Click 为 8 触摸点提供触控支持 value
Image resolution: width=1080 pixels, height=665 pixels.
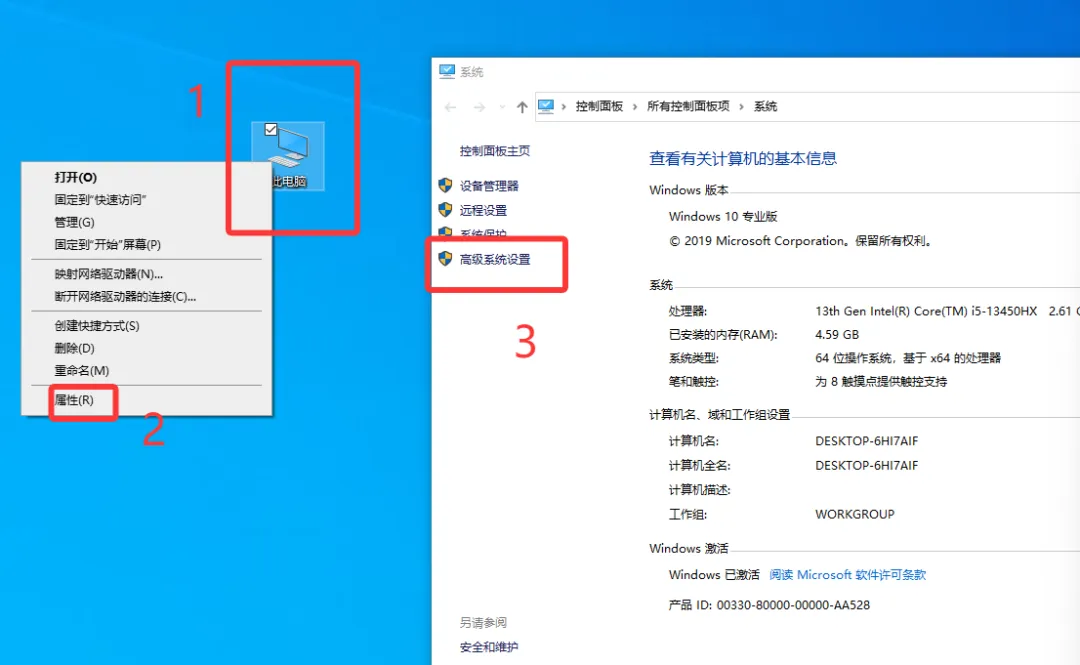point(881,382)
